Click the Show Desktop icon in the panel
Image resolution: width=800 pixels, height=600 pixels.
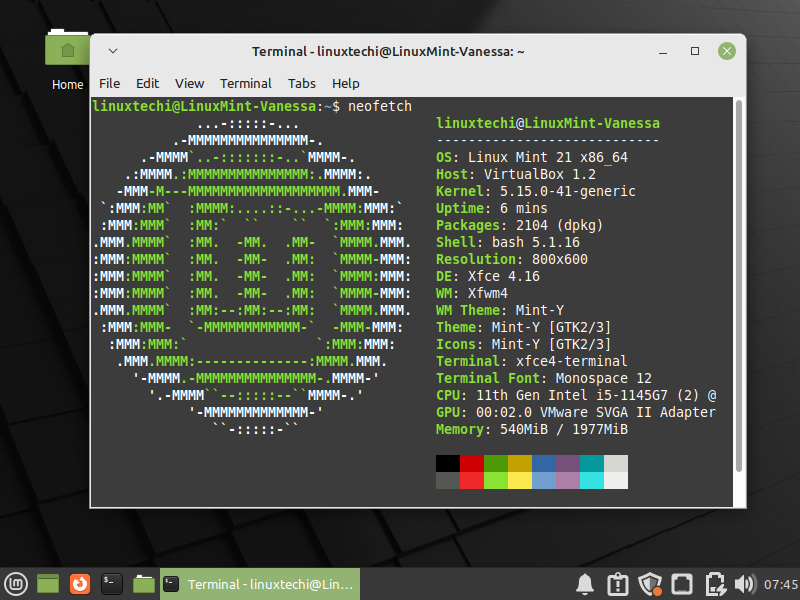coord(48,584)
